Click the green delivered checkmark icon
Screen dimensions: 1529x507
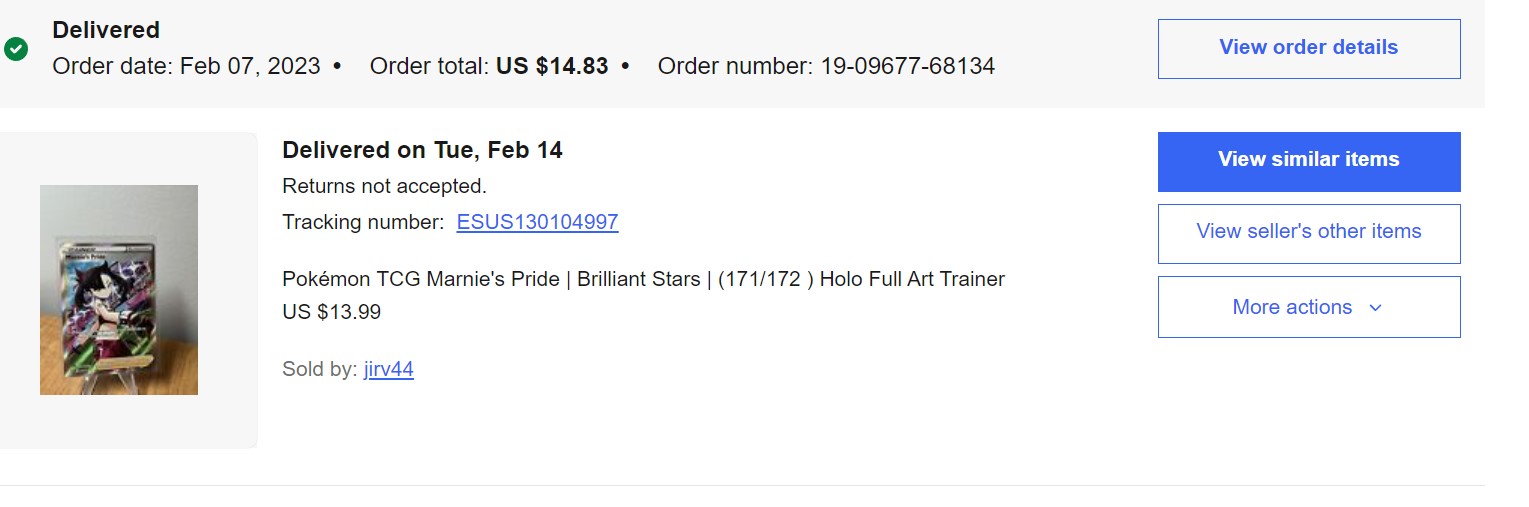[x=16, y=48]
